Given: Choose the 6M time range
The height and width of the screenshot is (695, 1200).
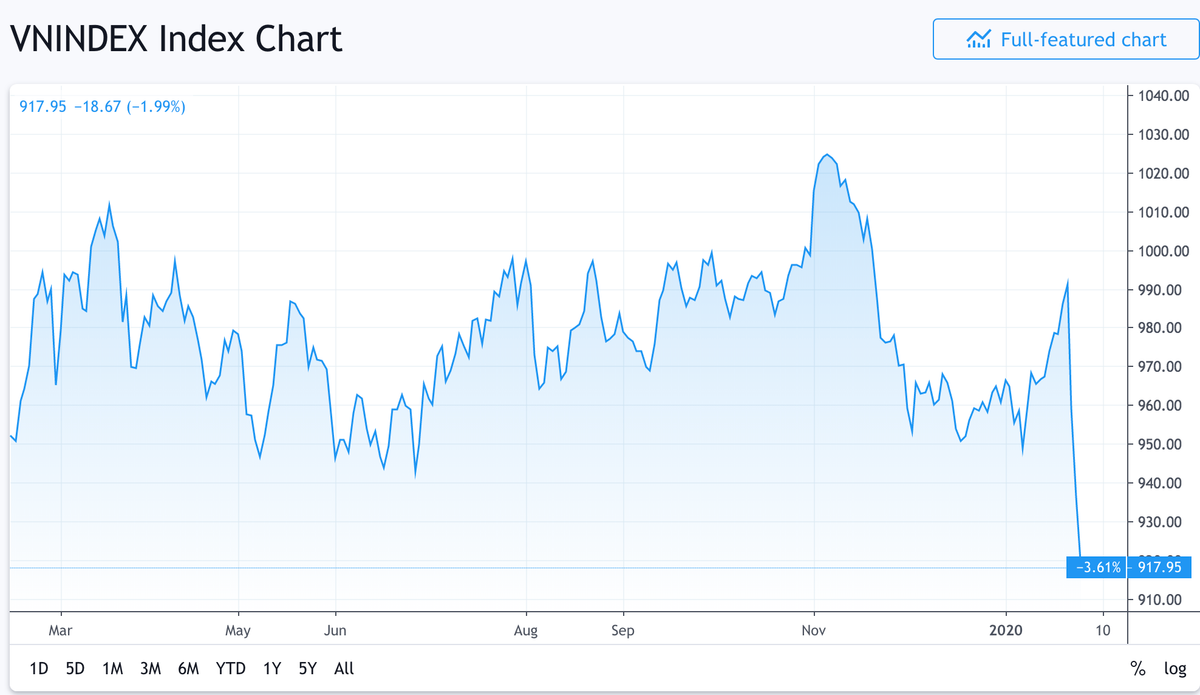Looking at the screenshot, I should point(188,668).
